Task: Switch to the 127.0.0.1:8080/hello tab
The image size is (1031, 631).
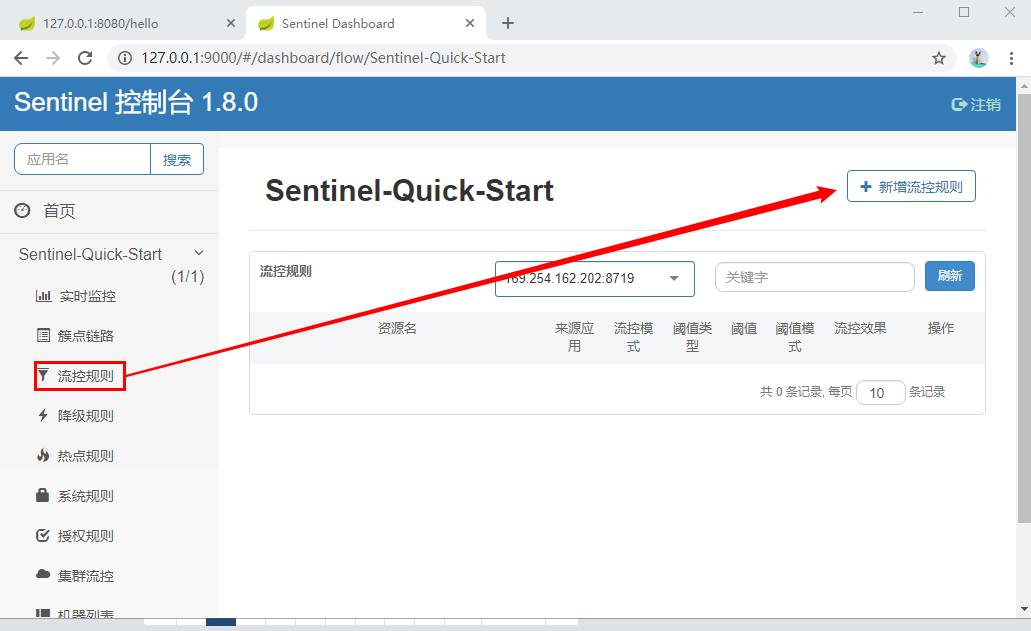Action: point(122,23)
